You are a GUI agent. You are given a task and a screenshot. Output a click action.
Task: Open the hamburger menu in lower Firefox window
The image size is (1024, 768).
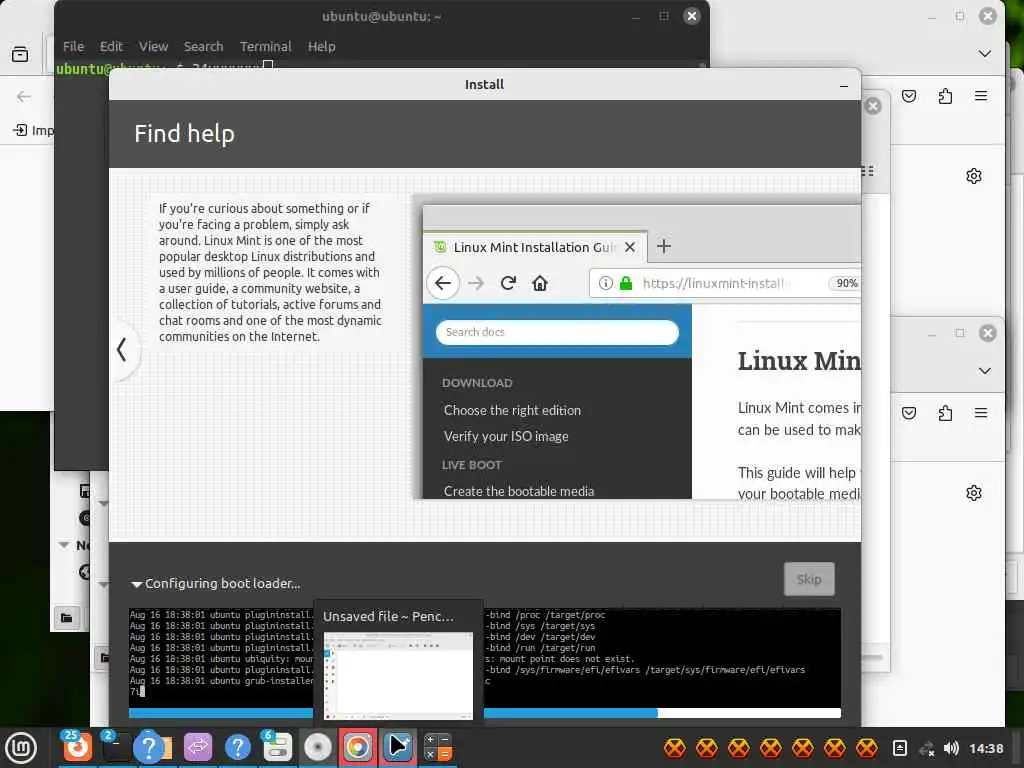click(x=981, y=413)
